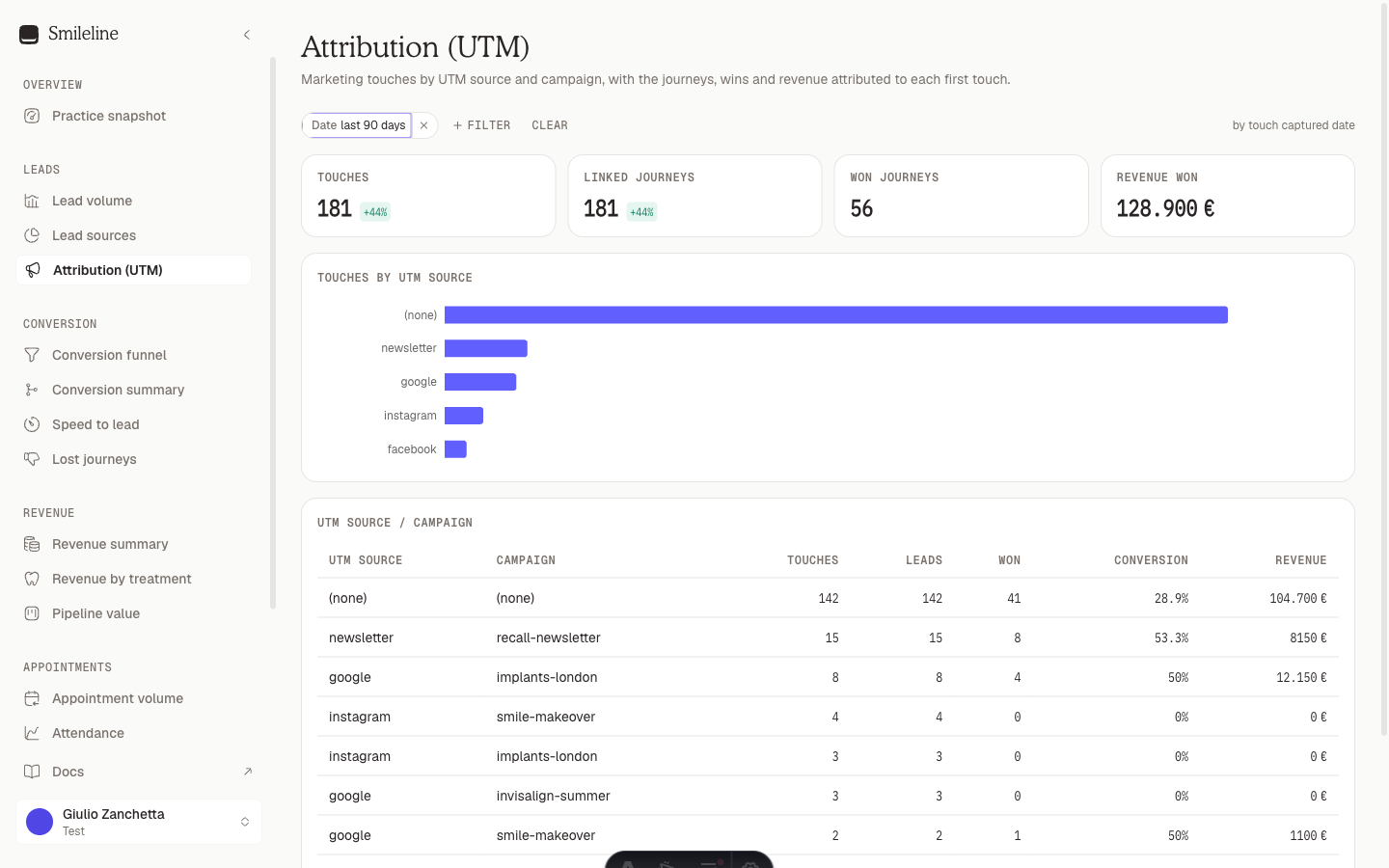Open the Date last 90 days filter
This screenshot has height=868, width=1389.
(x=358, y=125)
